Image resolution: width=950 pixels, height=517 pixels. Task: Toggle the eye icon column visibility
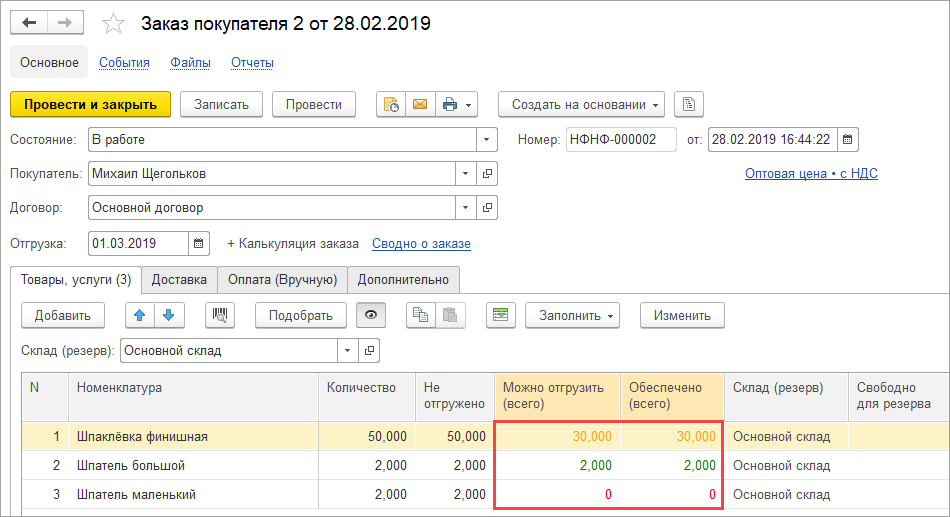(372, 315)
